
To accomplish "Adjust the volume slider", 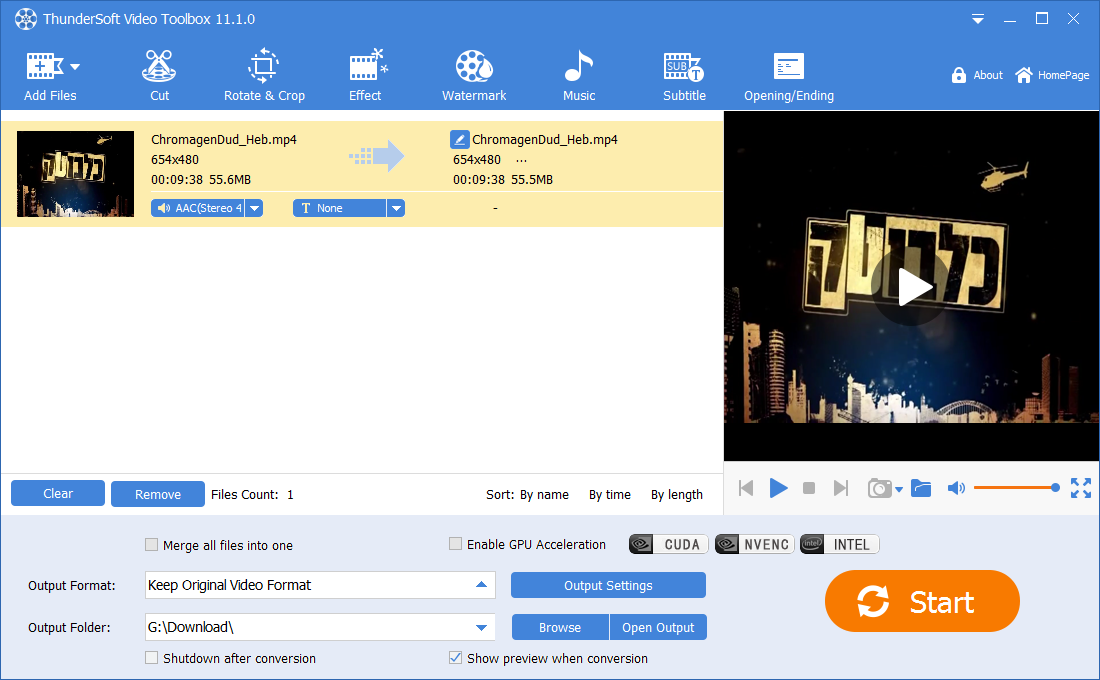I will coord(1015,487).
